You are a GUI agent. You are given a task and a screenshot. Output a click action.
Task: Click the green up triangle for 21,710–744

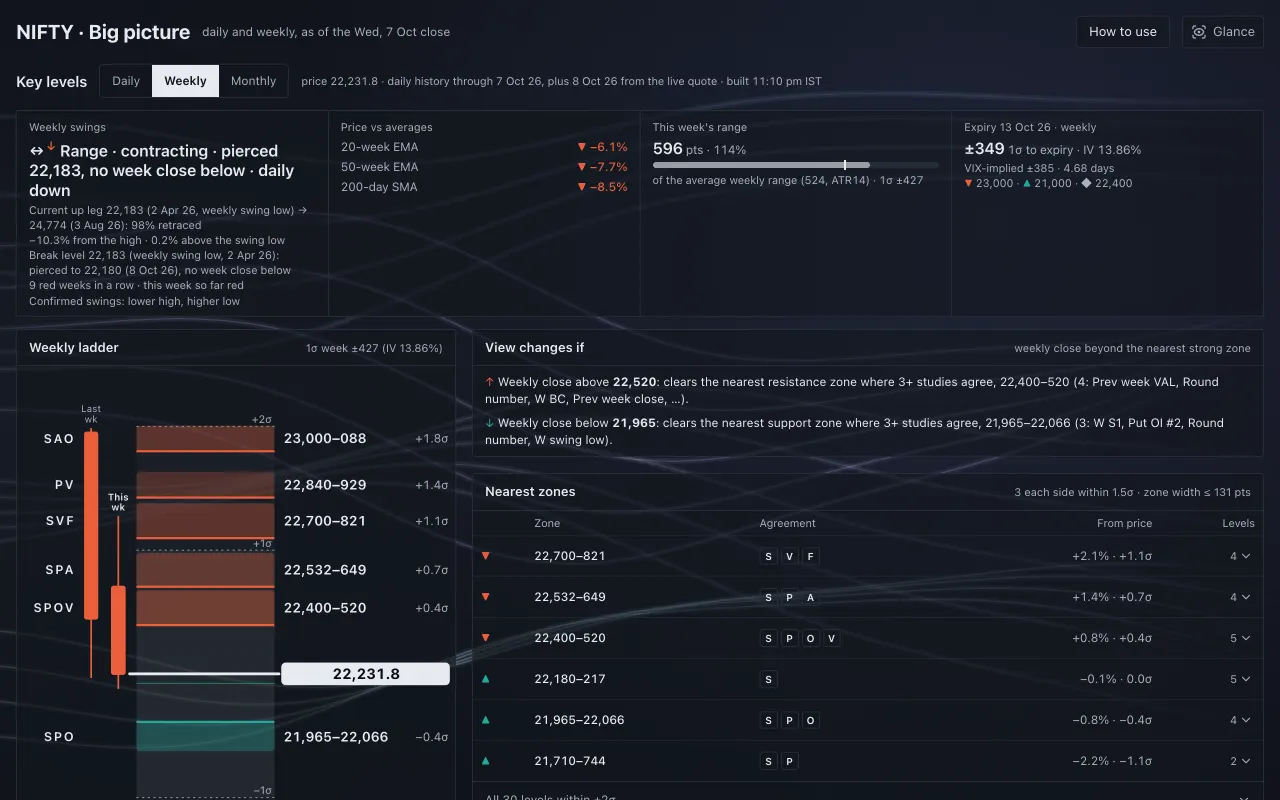(x=486, y=761)
